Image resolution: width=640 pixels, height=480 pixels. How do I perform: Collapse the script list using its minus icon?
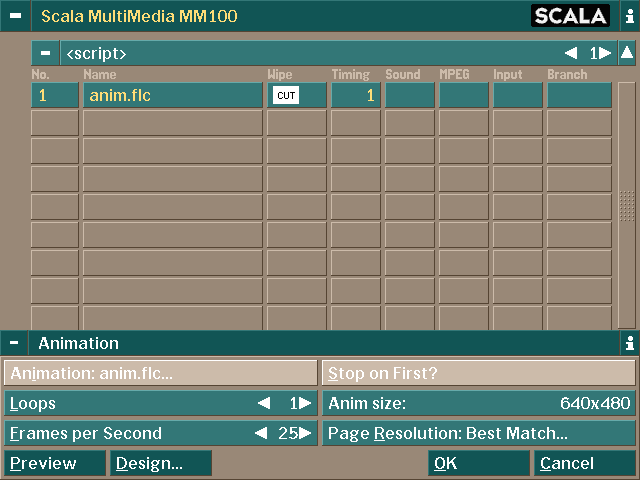pyautogui.click(x=45, y=53)
